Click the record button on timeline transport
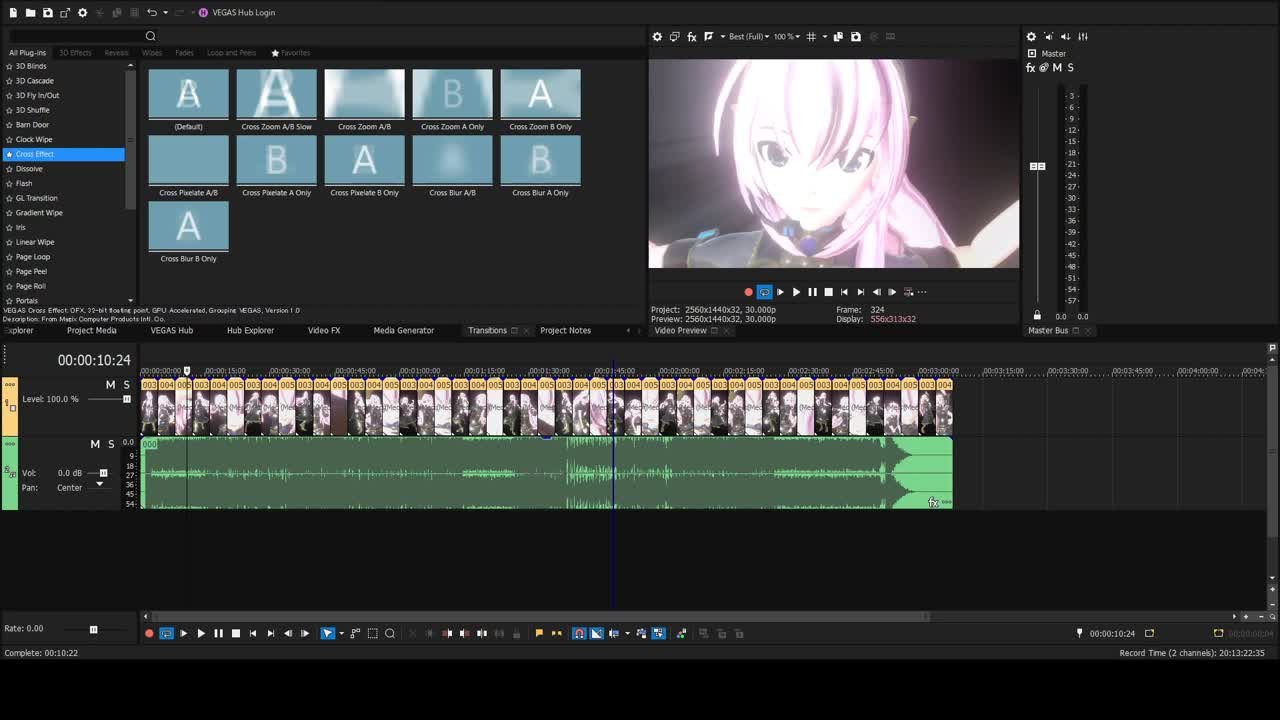The image size is (1280, 720). (149, 633)
